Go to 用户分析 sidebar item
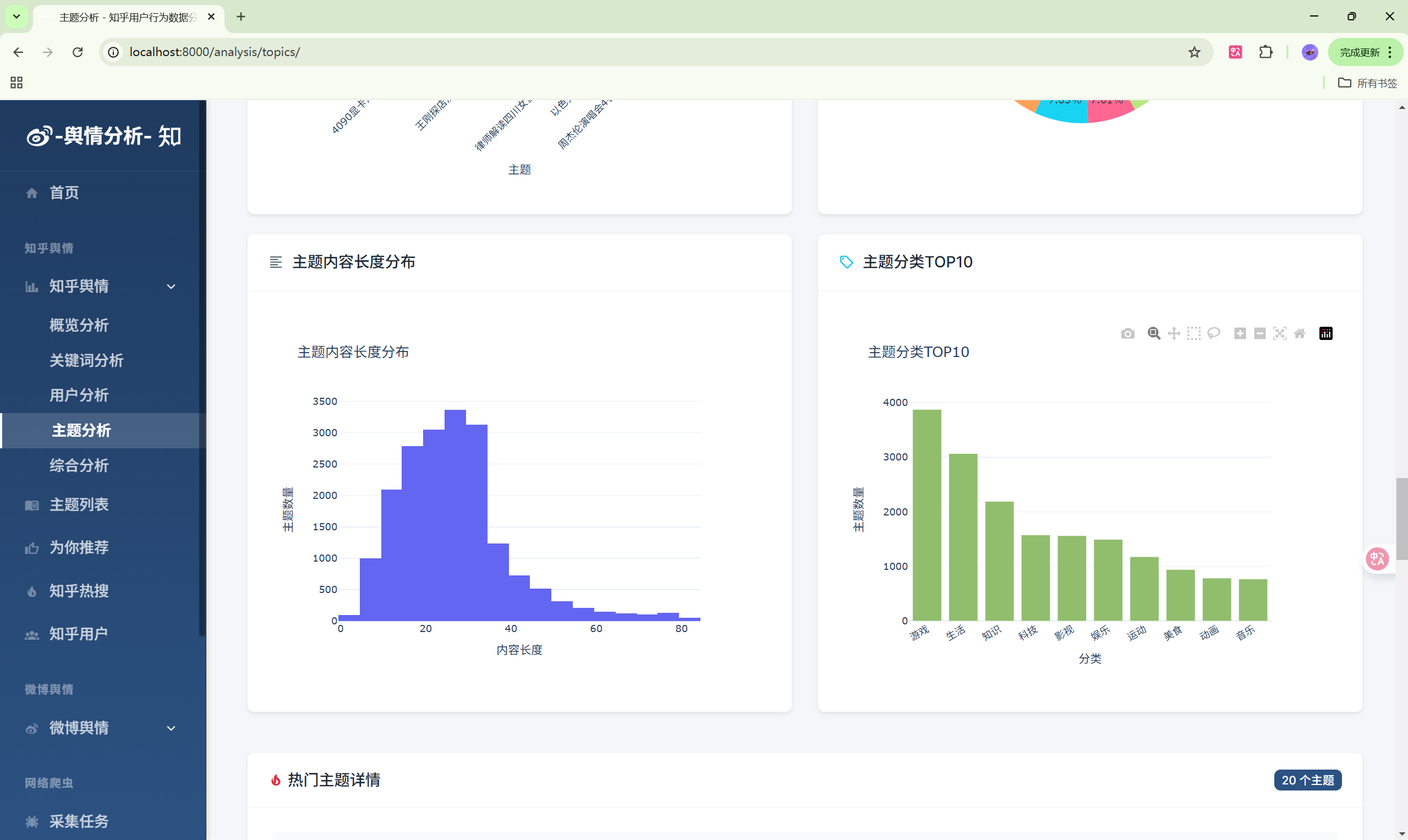The image size is (1408, 840). [x=79, y=395]
